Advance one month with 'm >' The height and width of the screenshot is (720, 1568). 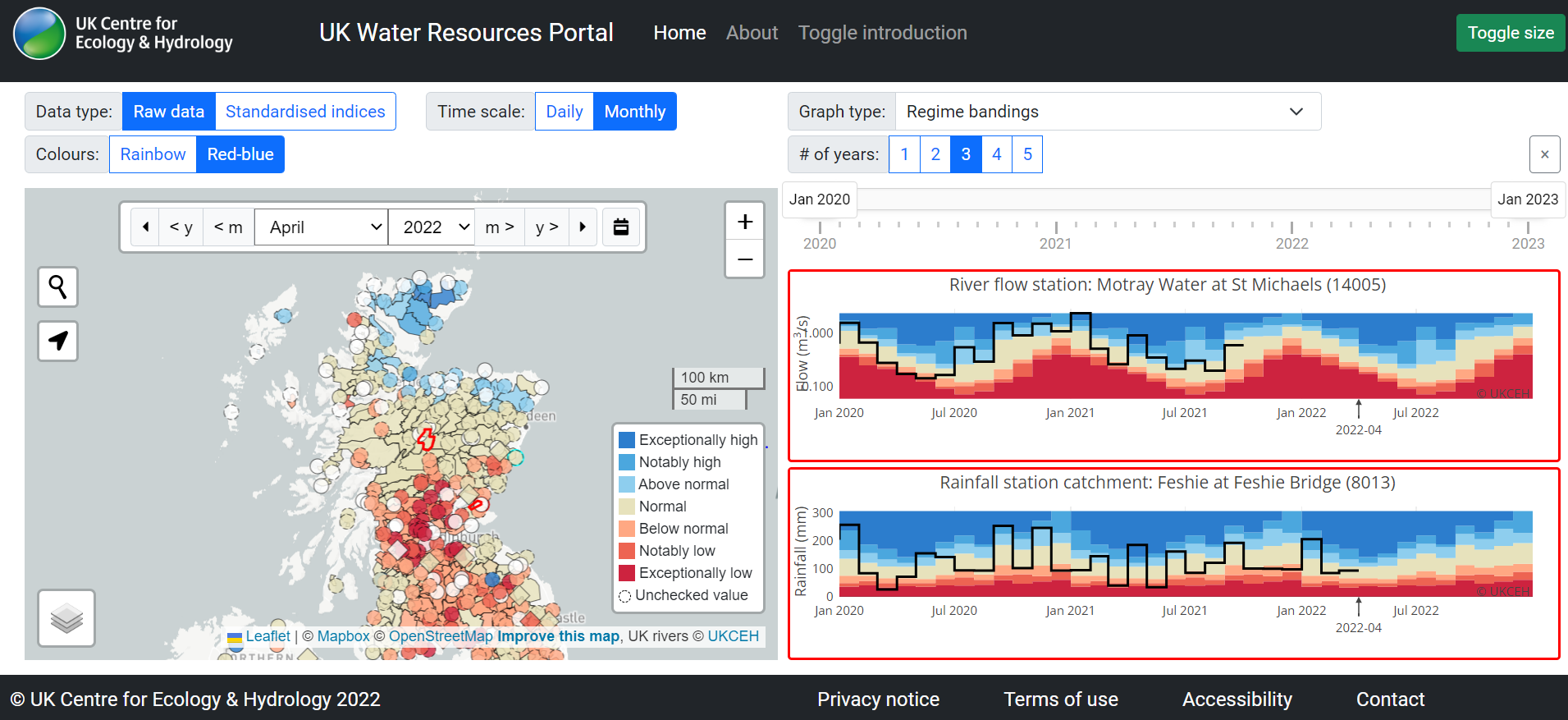pos(500,227)
